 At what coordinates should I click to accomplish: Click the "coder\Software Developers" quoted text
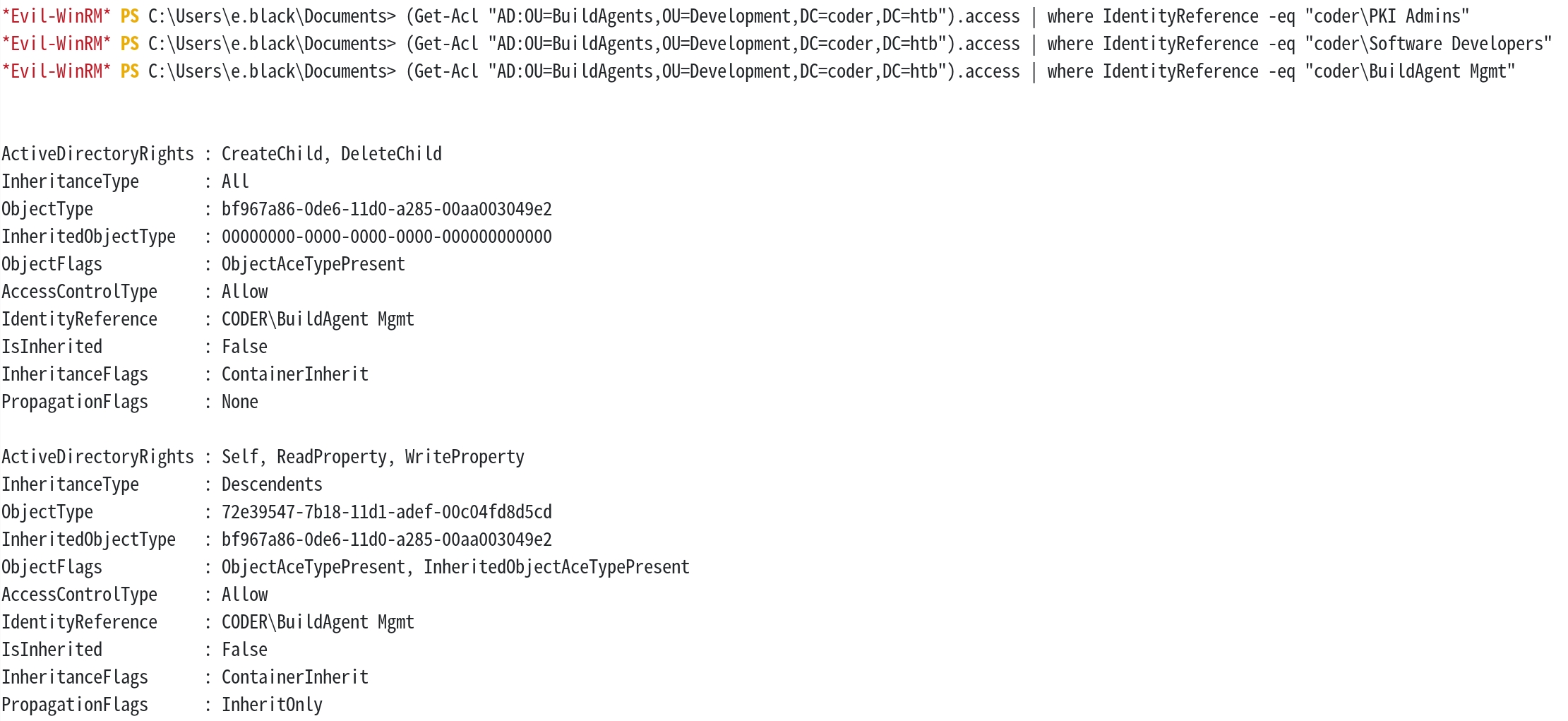1428,44
